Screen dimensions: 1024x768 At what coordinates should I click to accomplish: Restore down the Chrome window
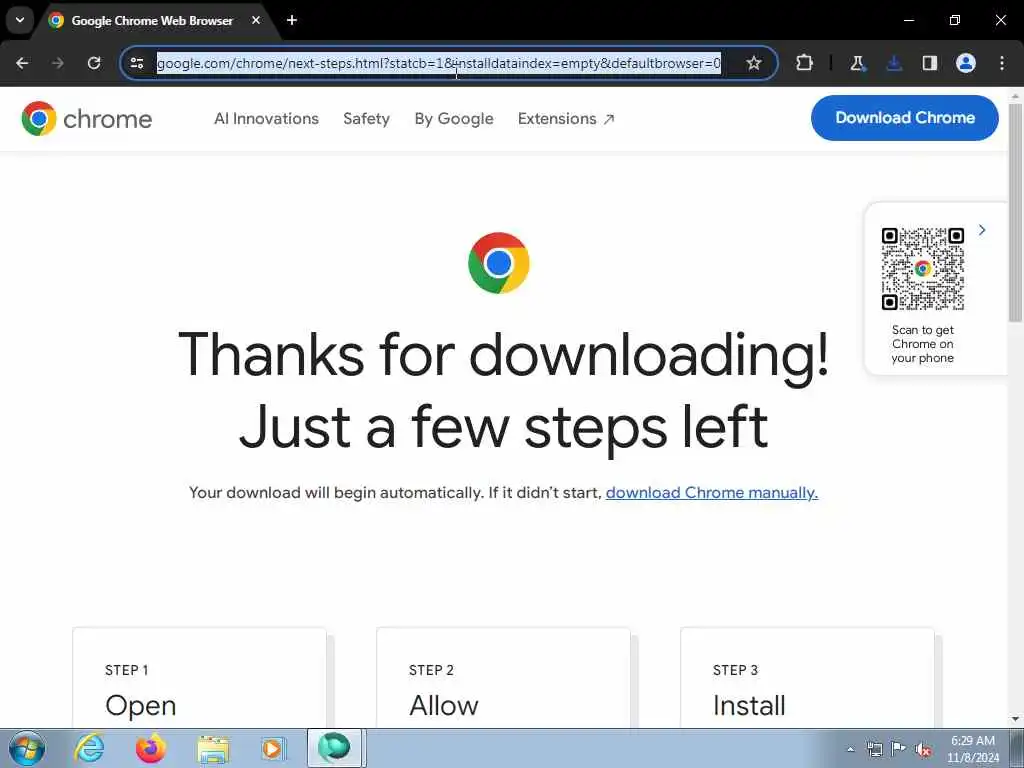pos(955,20)
